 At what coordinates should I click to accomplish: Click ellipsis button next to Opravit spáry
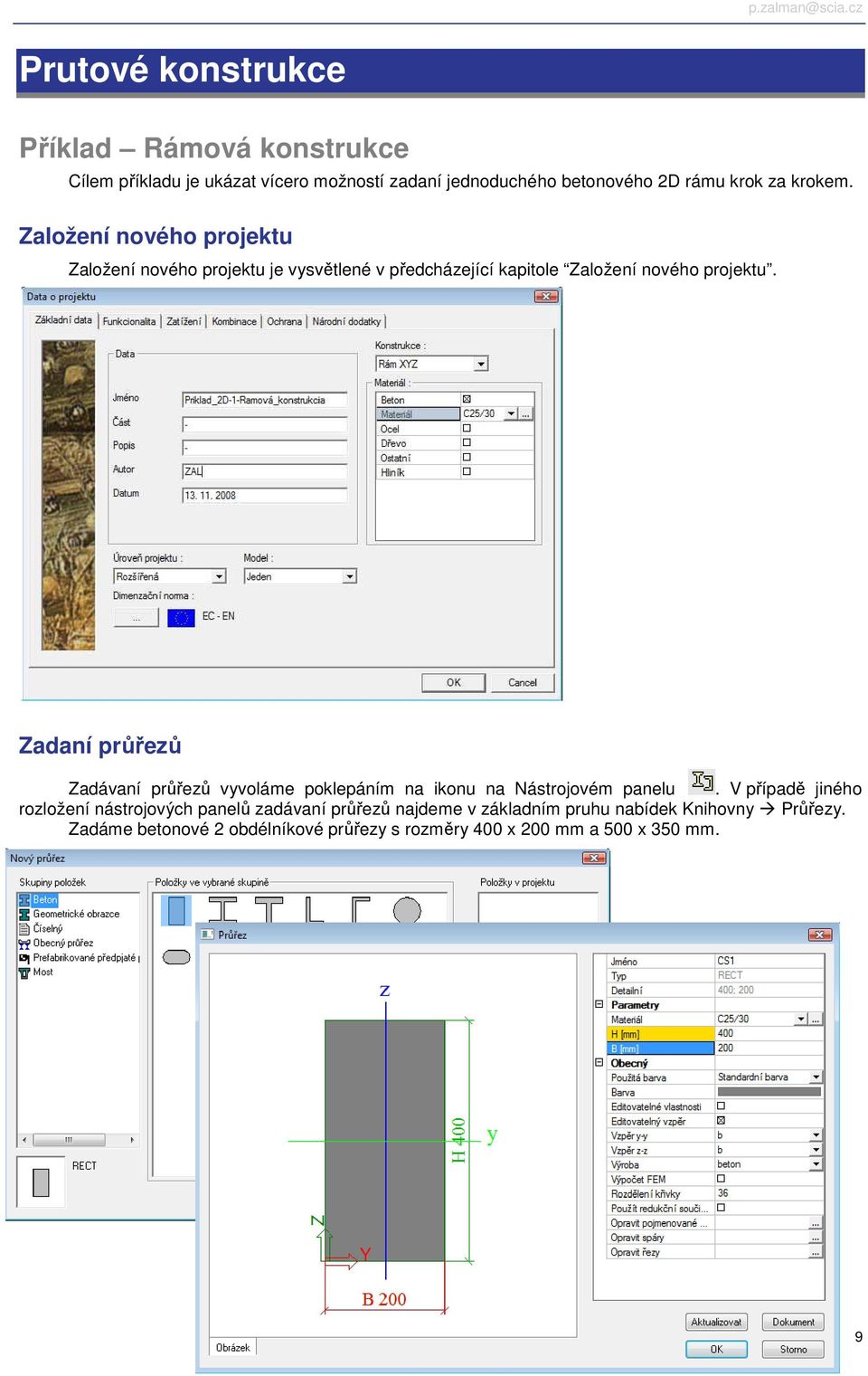point(816,1238)
